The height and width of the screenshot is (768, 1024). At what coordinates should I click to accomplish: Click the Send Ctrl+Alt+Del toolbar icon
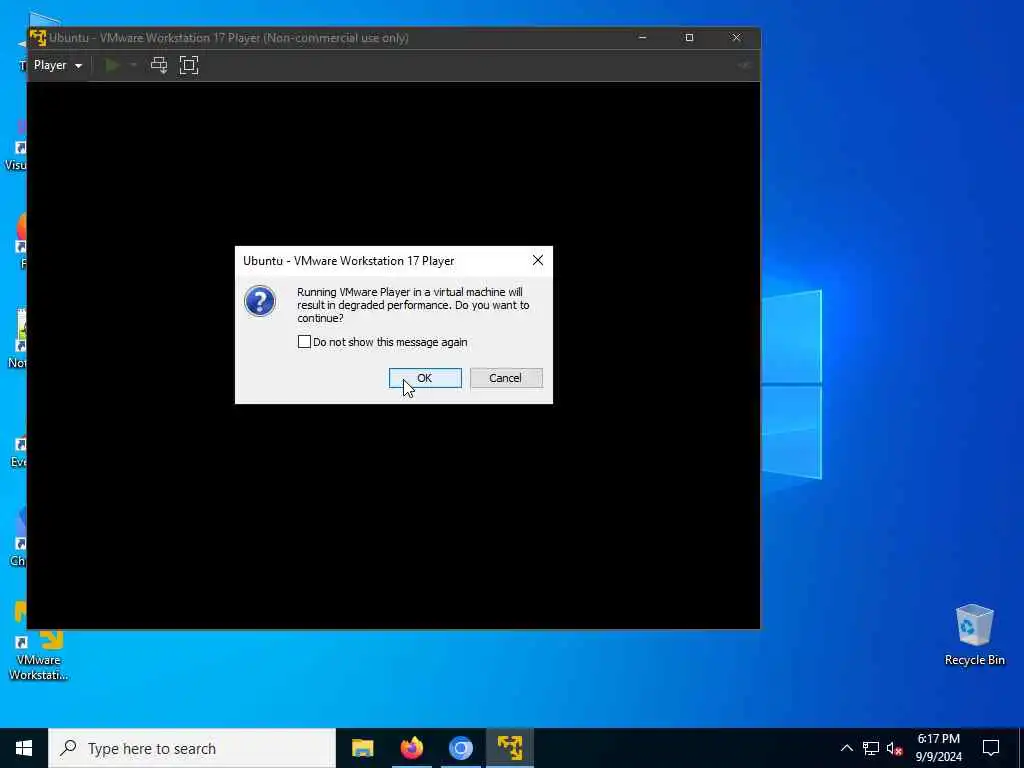click(x=159, y=65)
